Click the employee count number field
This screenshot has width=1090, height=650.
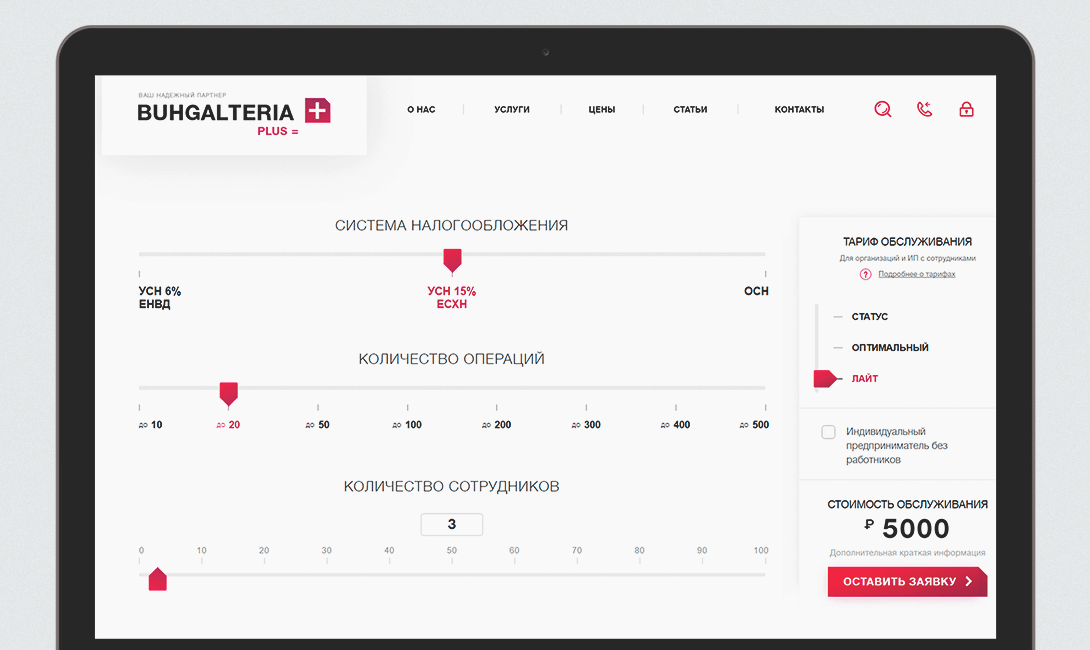(452, 524)
